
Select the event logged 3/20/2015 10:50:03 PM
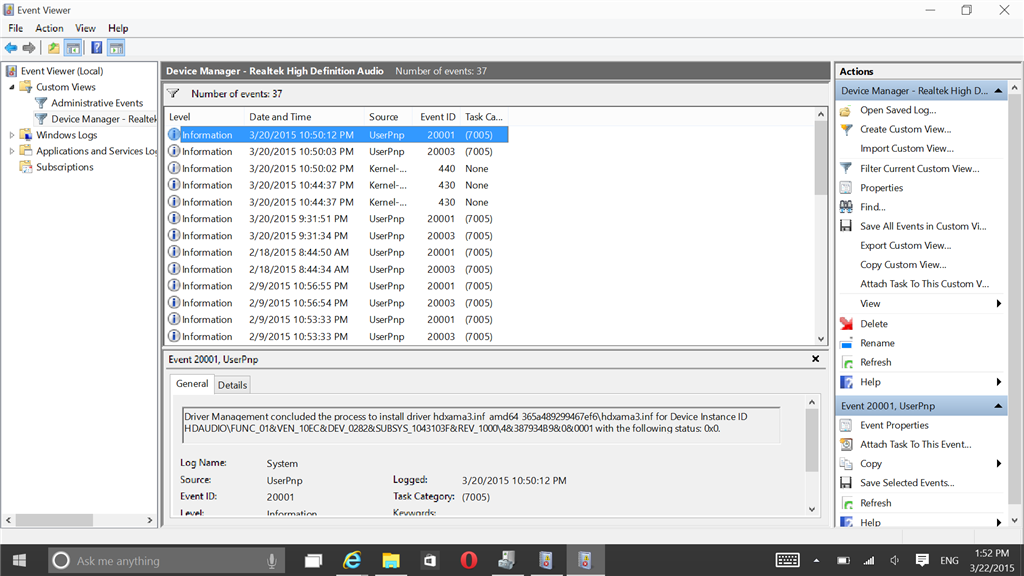click(336, 152)
